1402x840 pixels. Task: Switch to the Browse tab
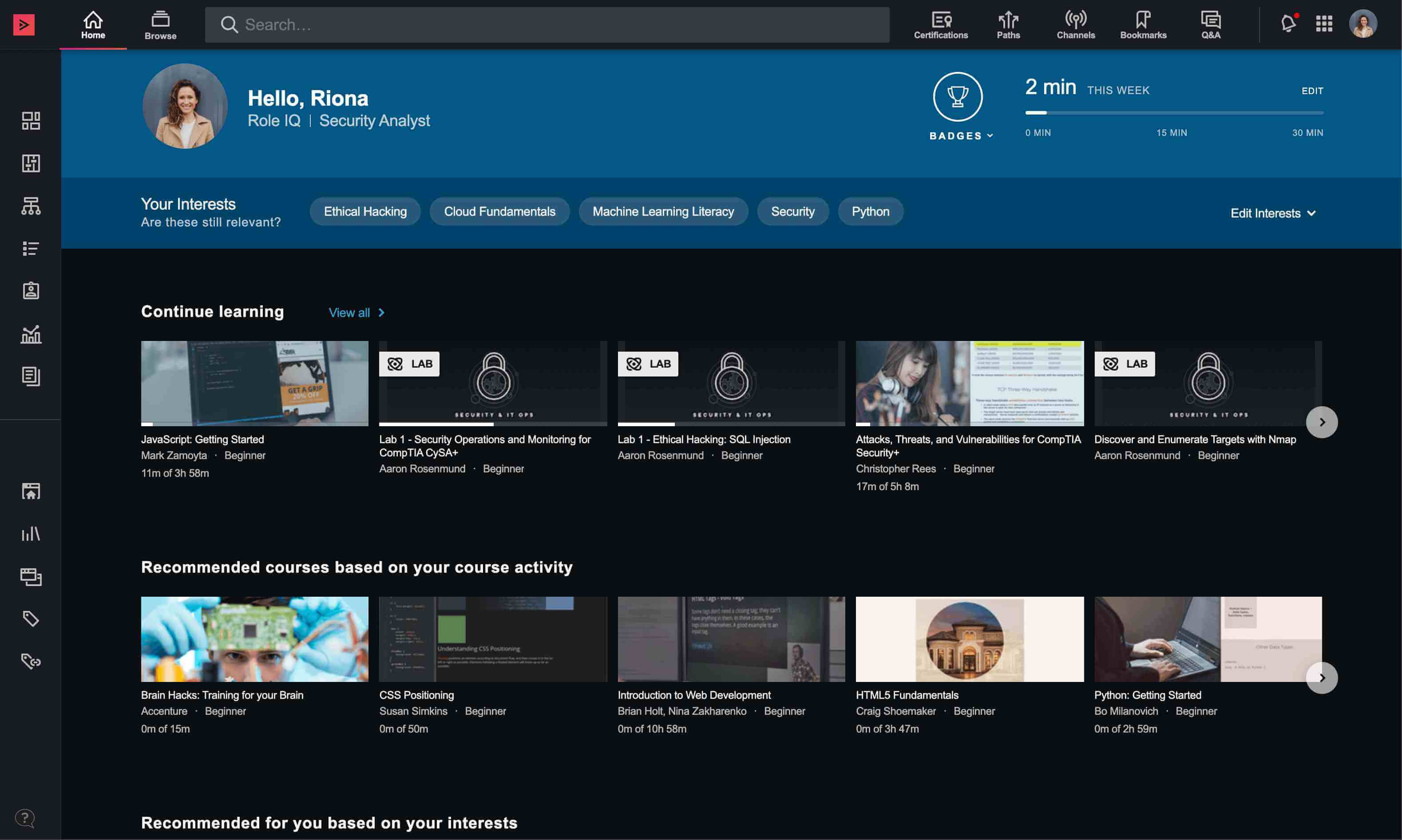coord(160,25)
